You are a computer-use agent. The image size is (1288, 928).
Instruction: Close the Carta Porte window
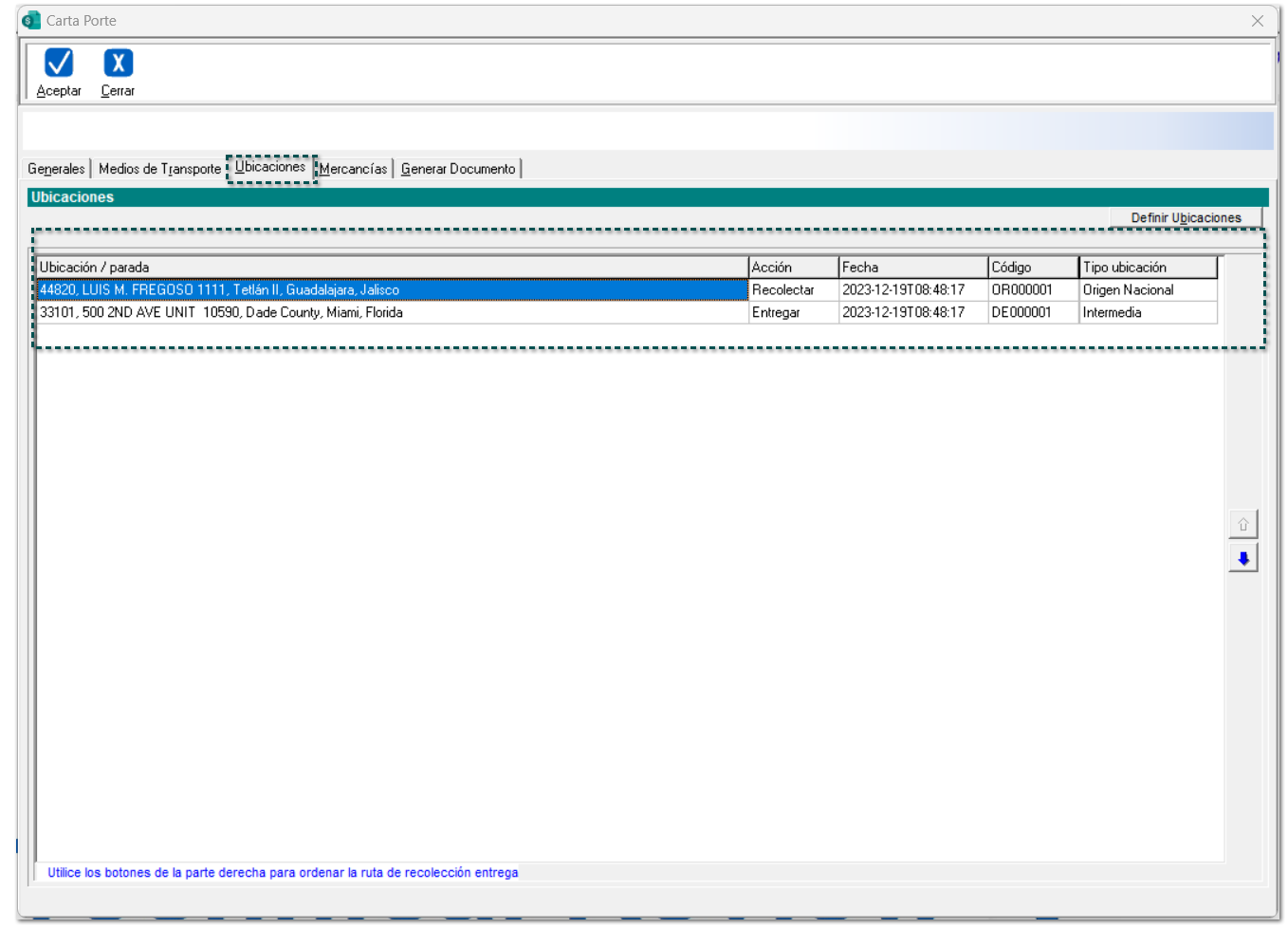[1257, 21]
